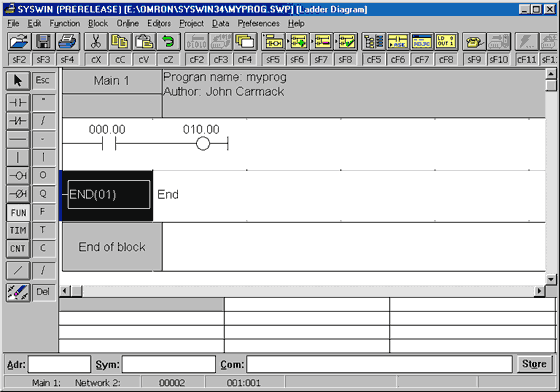Copy selection with the copy icon
Viewport: 560px width, 392px height.
click(120, 42)
